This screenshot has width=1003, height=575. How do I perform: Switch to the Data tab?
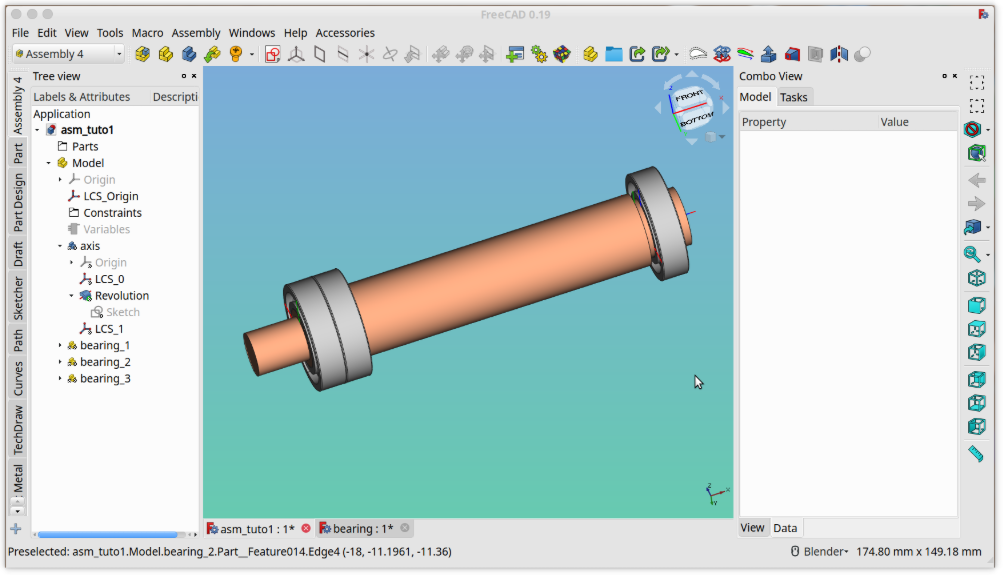click(785, 528)
